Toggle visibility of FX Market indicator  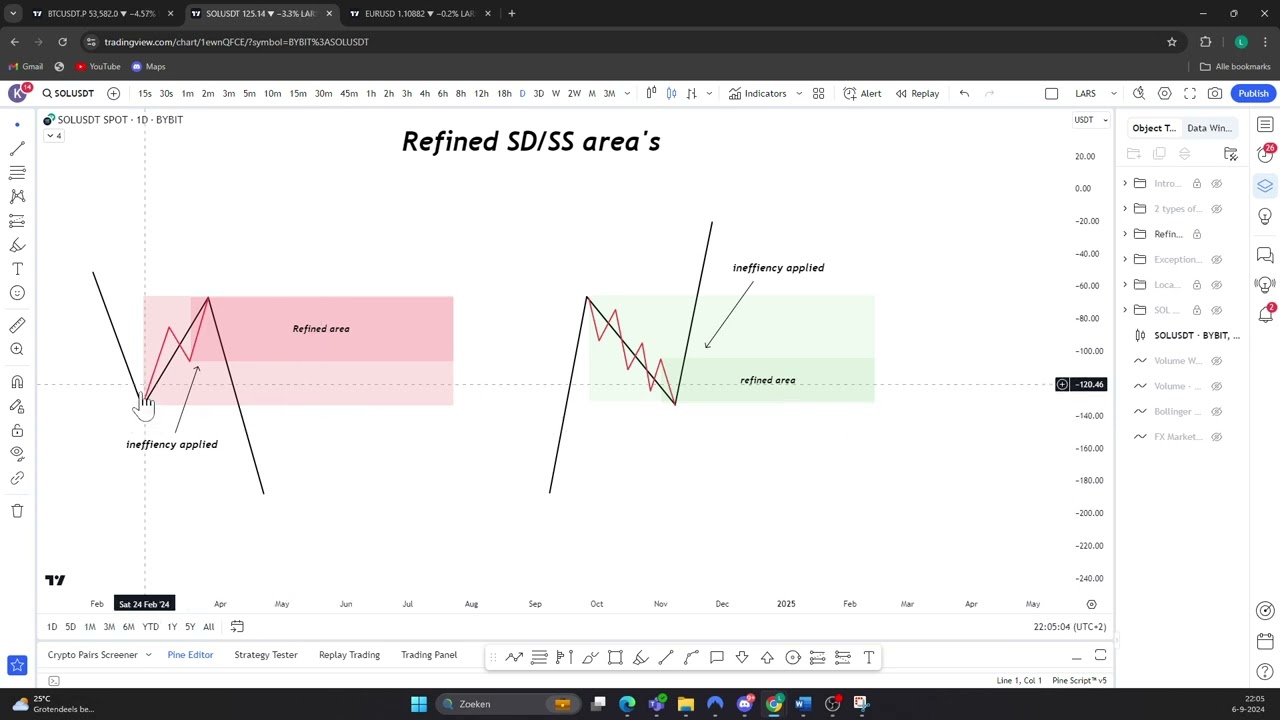click(x=1217, y=436)
